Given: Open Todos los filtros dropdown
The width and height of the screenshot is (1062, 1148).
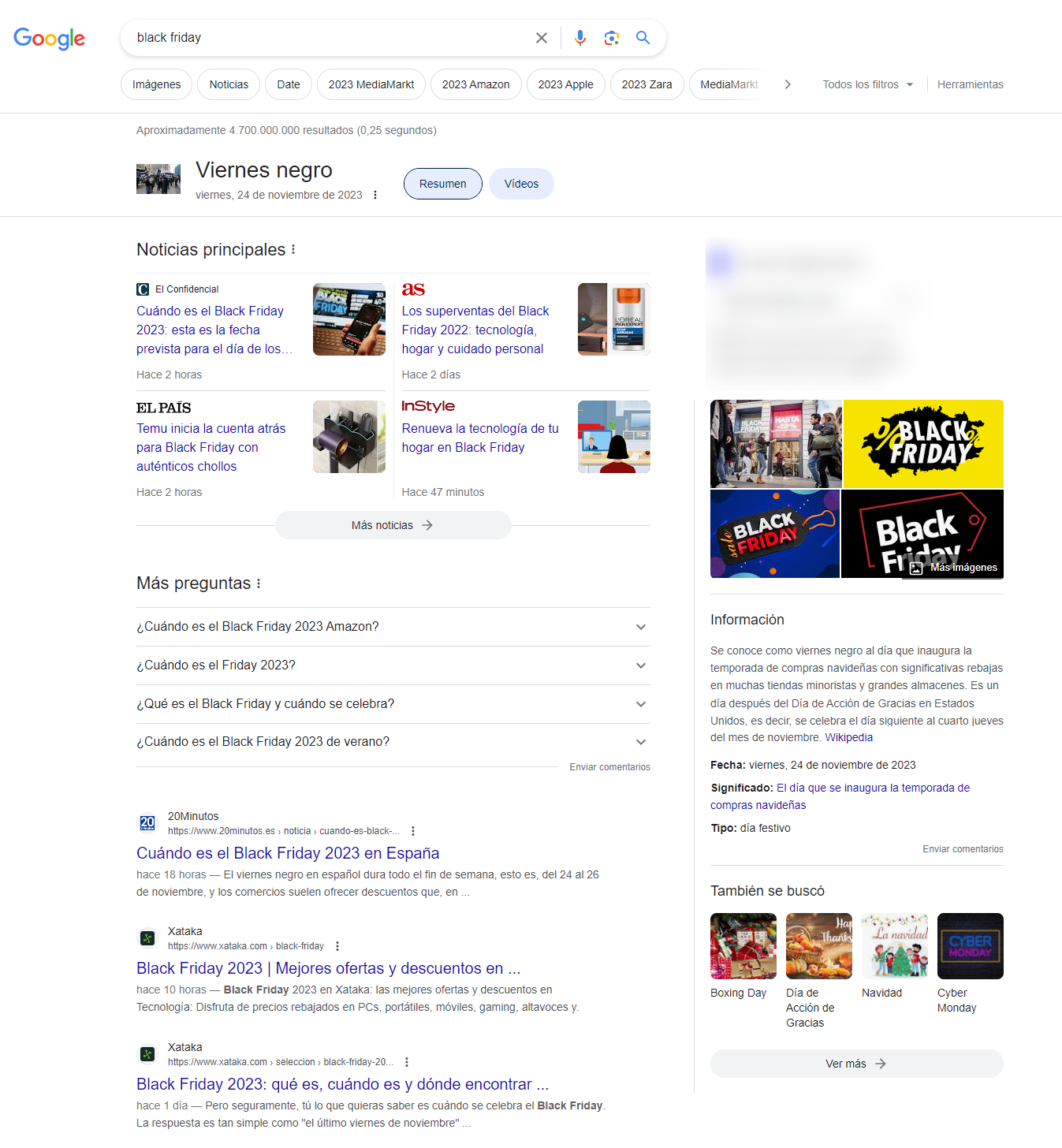Looking at the screenshot, I should [x=867, y=84].
